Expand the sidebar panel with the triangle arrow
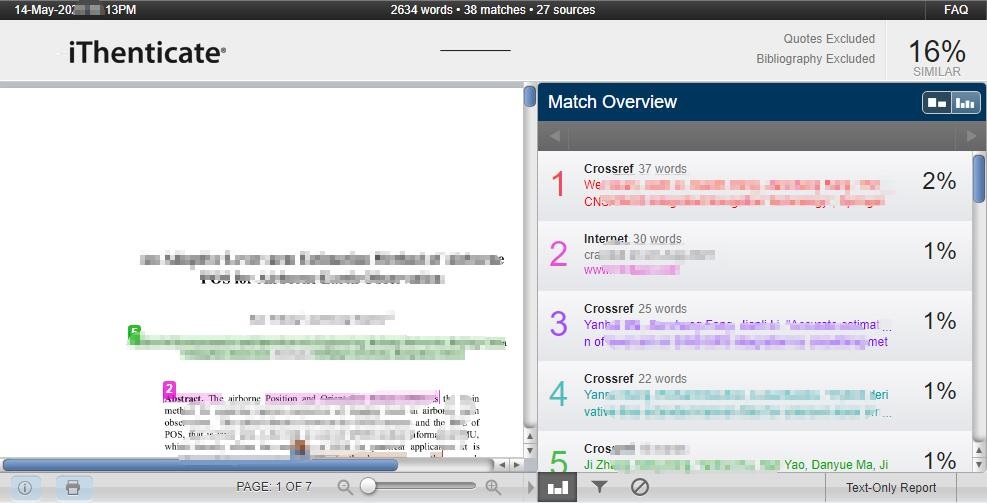 tap(531, 487)
